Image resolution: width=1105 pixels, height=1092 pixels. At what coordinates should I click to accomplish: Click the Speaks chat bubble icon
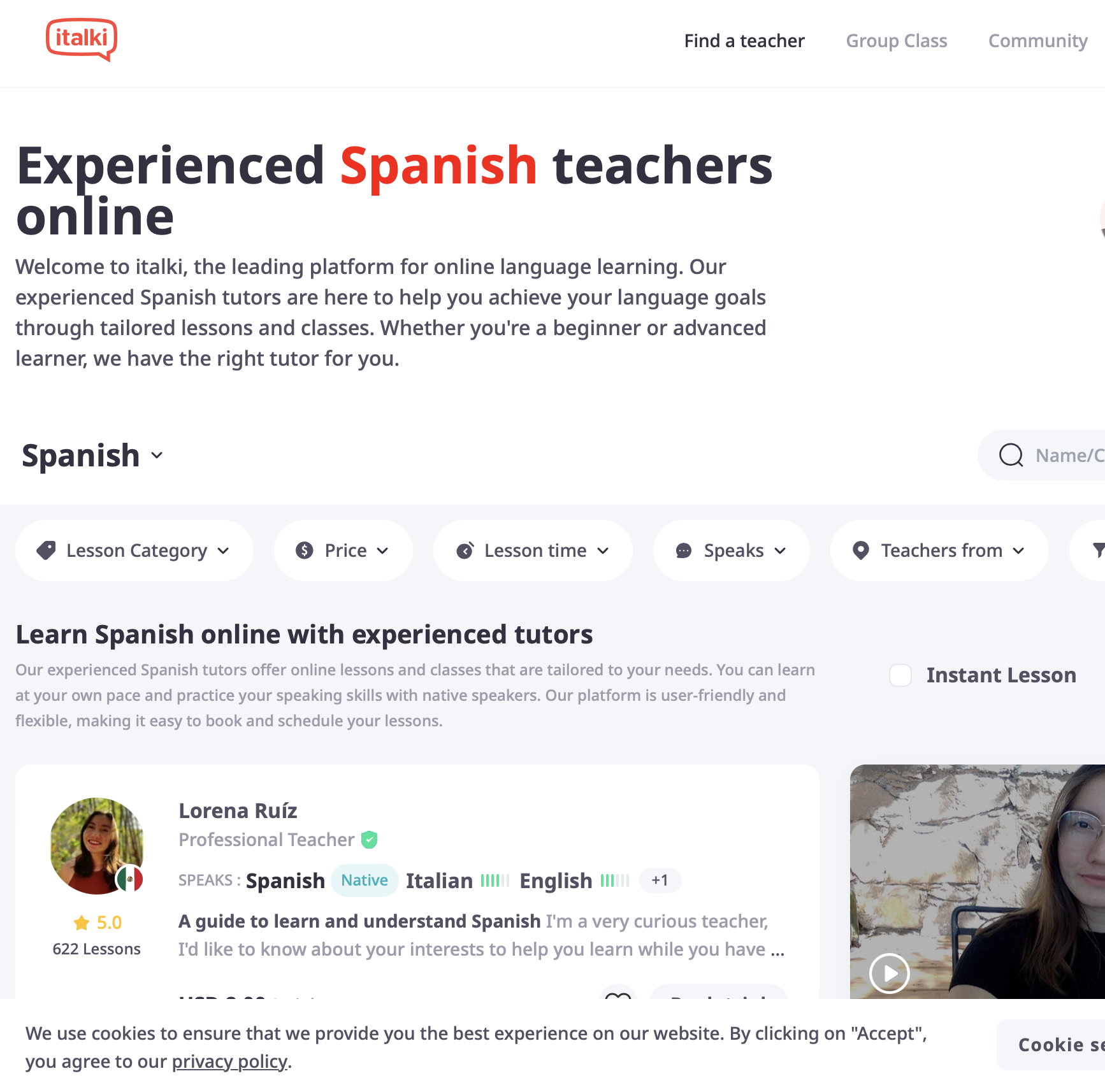point(684,550)
